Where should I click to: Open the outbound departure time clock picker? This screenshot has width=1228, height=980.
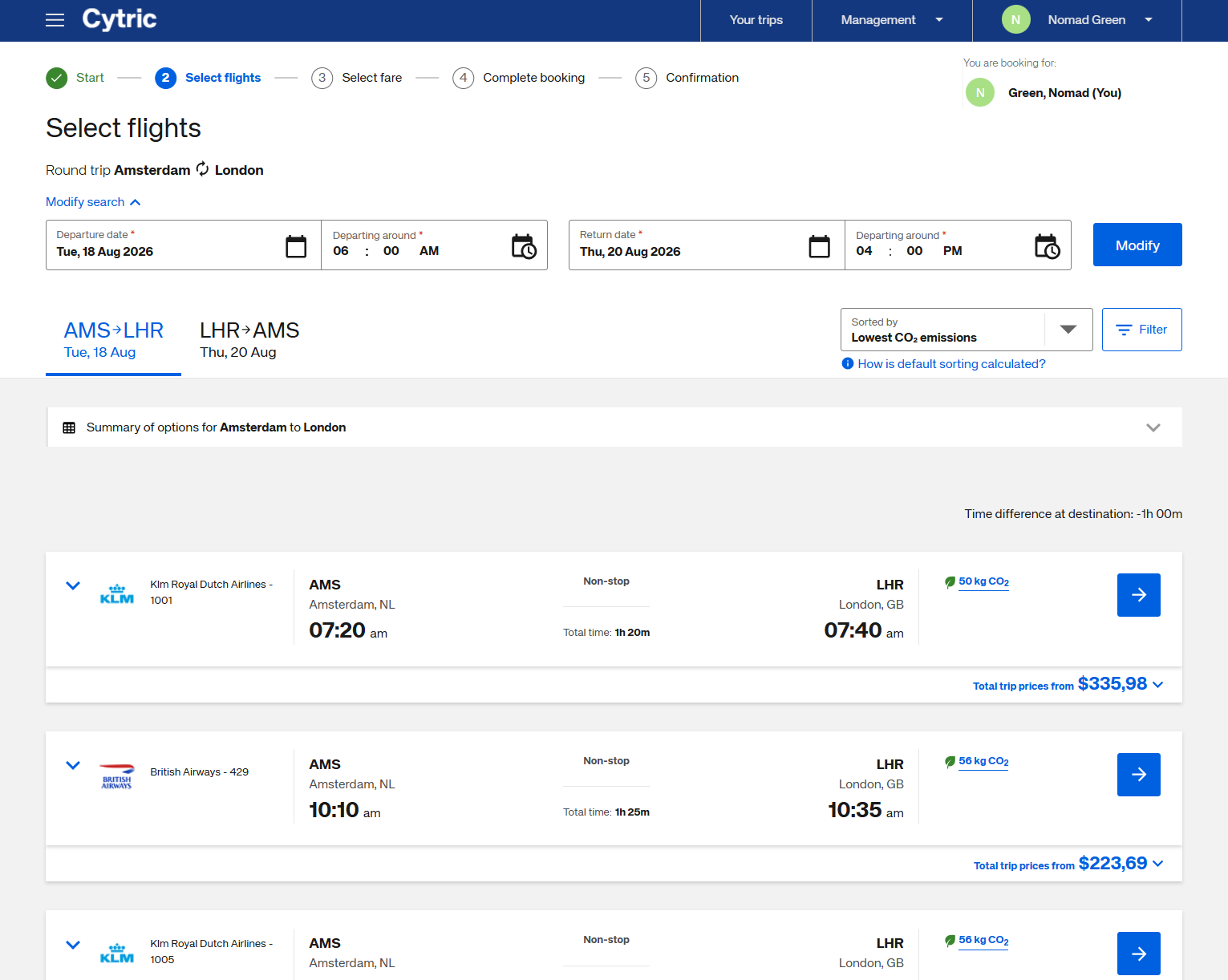tap(524, 246)
